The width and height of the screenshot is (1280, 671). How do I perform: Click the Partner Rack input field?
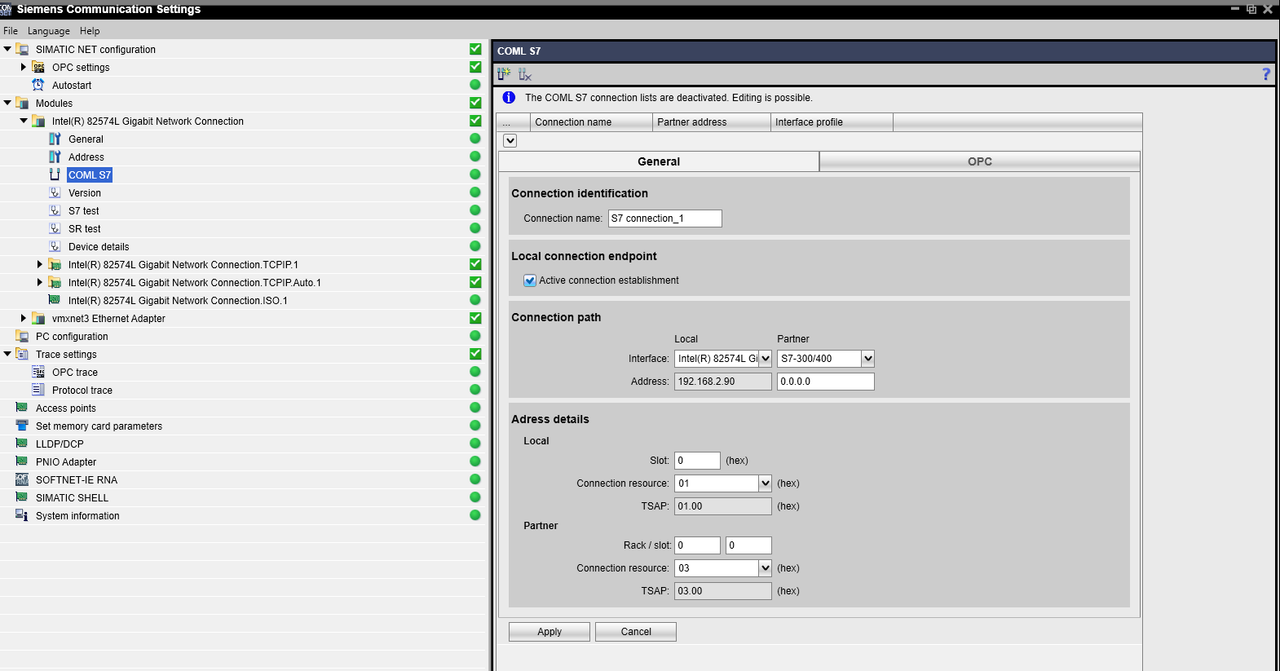coord(697,546)
